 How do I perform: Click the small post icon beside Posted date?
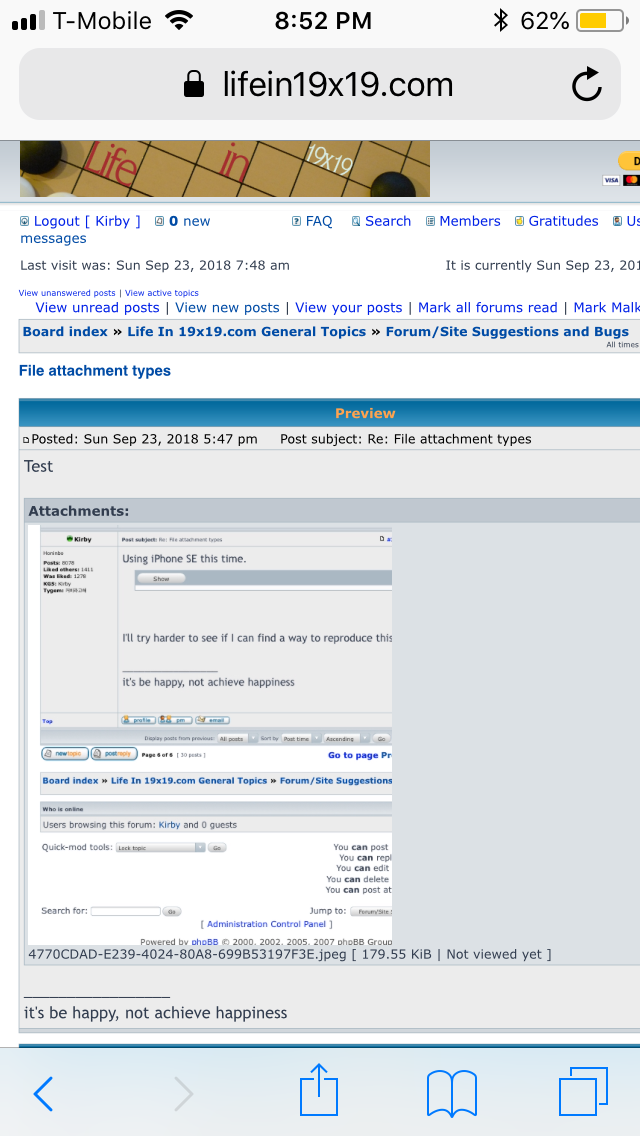[27, 440]
